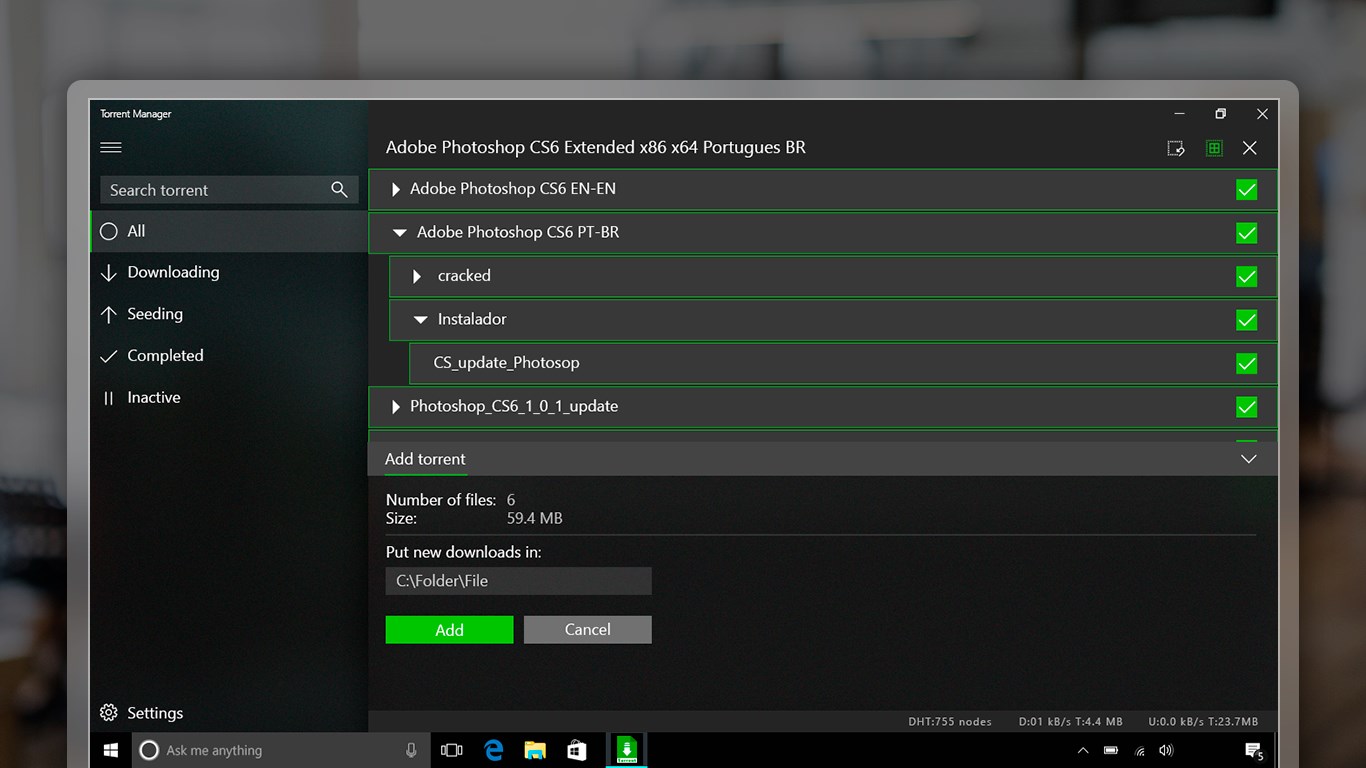Click the invert selection icon beside the torrent title

[x=1176, y=148]
